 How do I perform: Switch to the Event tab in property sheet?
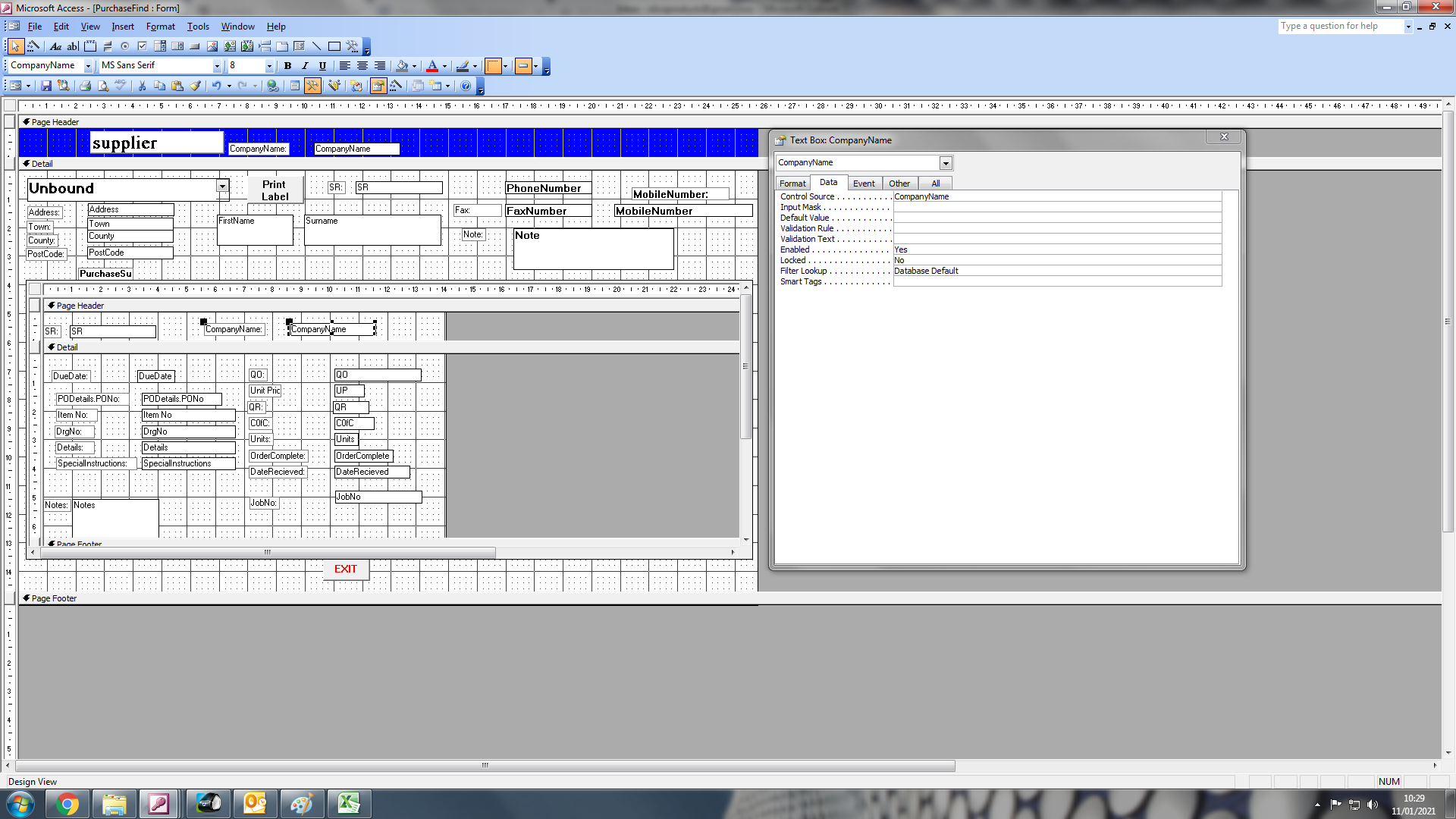864,184
